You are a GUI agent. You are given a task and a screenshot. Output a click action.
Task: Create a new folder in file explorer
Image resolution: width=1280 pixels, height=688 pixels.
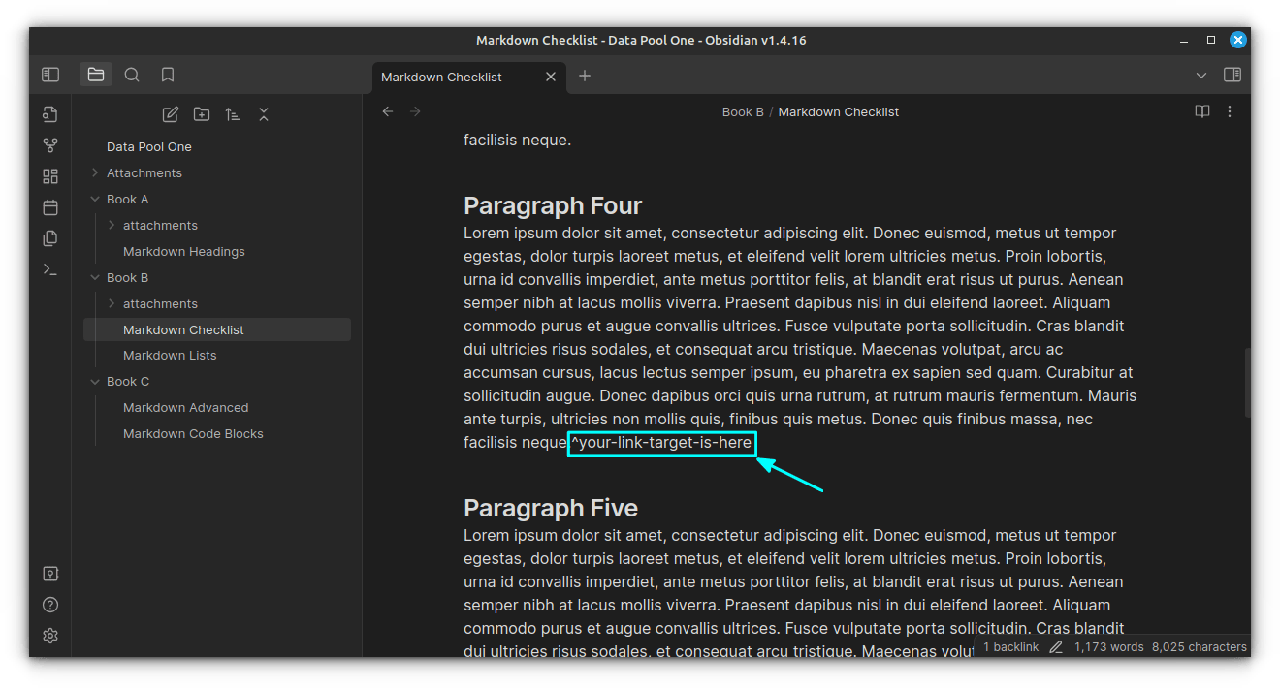pyautogui.click(x=201, y=114)
